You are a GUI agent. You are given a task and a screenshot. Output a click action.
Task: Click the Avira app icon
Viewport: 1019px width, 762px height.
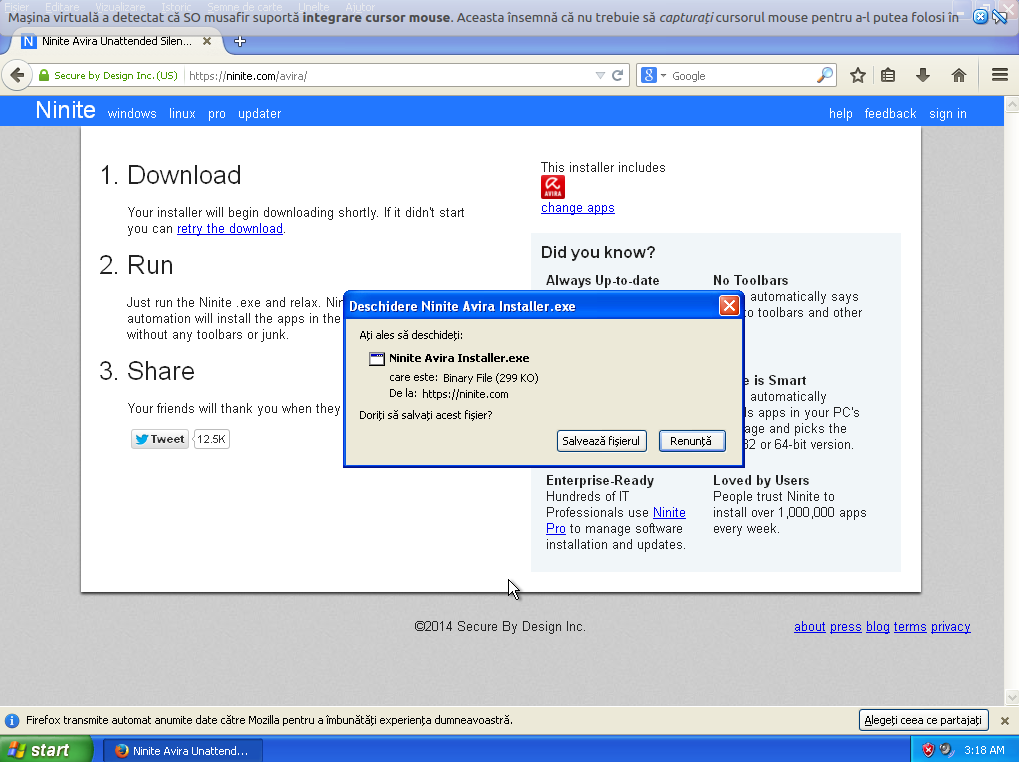pos(552,187)
